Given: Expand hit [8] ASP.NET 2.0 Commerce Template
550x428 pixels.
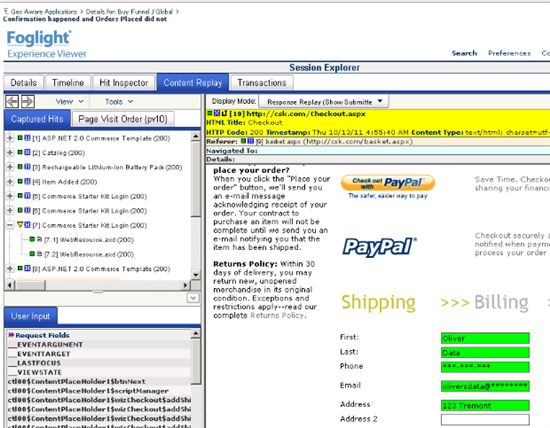Looking at the screenshot, I should [10, 268].
